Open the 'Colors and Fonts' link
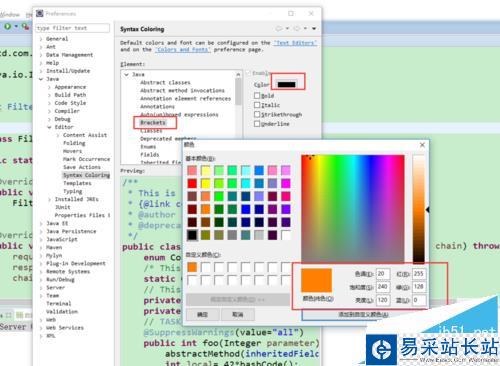500x366 pixels. tap(183, 50)
